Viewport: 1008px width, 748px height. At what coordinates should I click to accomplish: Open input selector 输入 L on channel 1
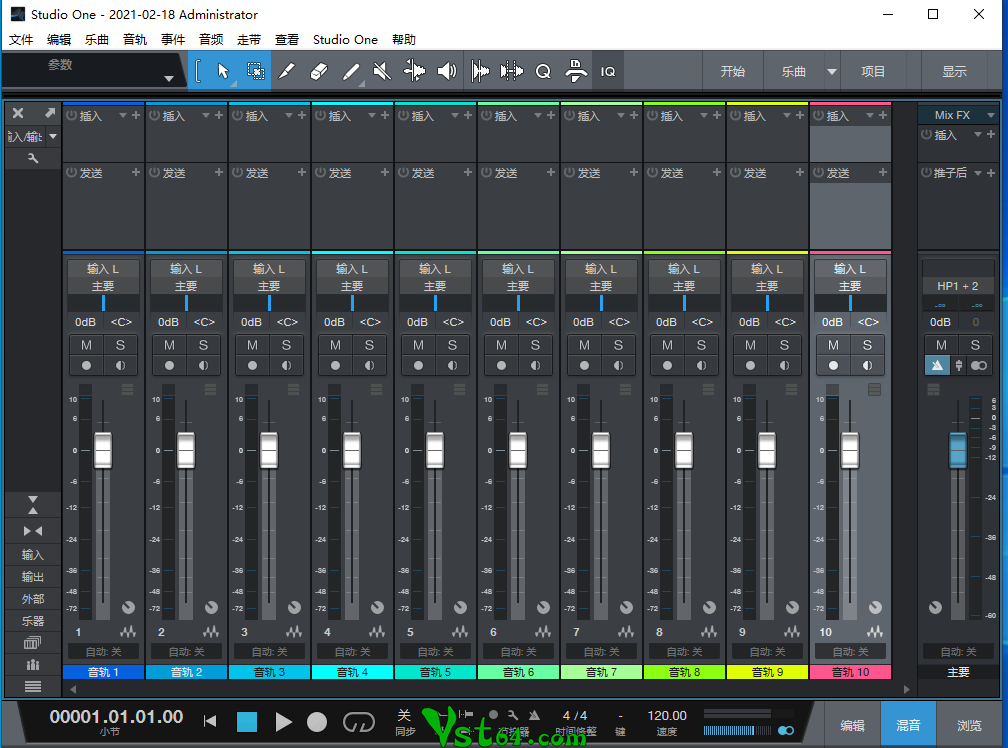click(103, 269)
